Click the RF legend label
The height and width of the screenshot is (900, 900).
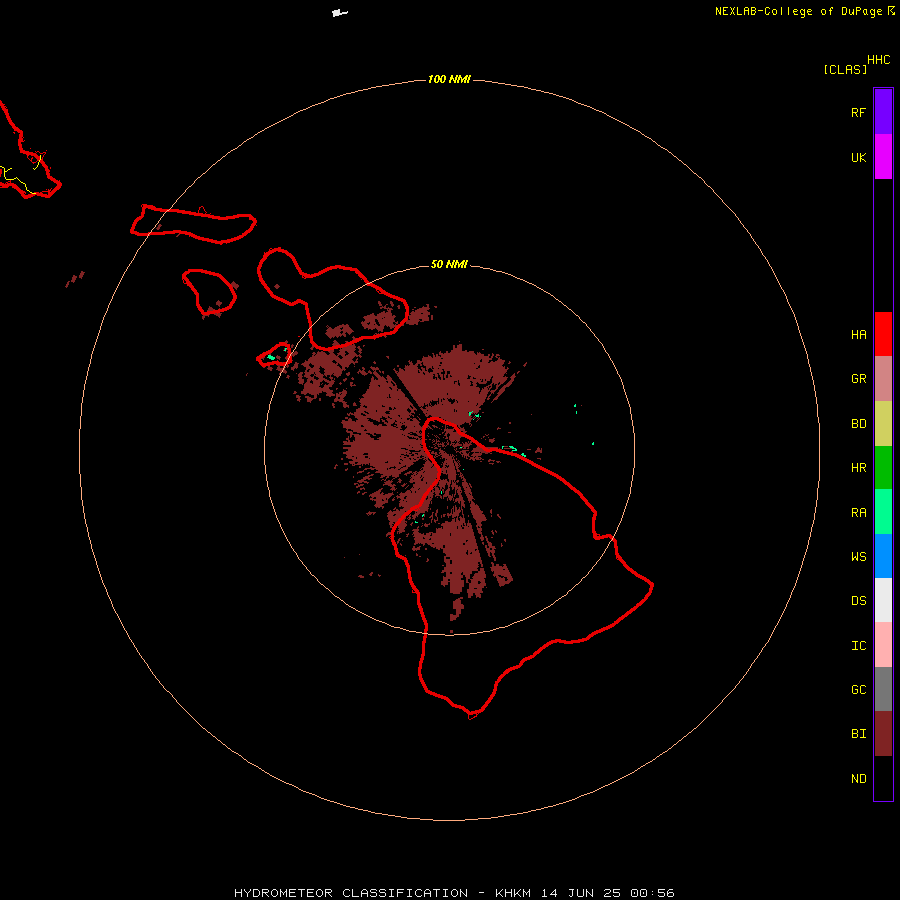858,112
